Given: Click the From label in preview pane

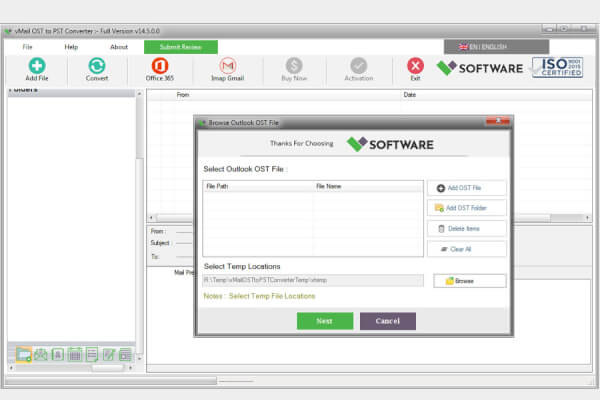Looking at the screenshot, I should tap(157, 231).
